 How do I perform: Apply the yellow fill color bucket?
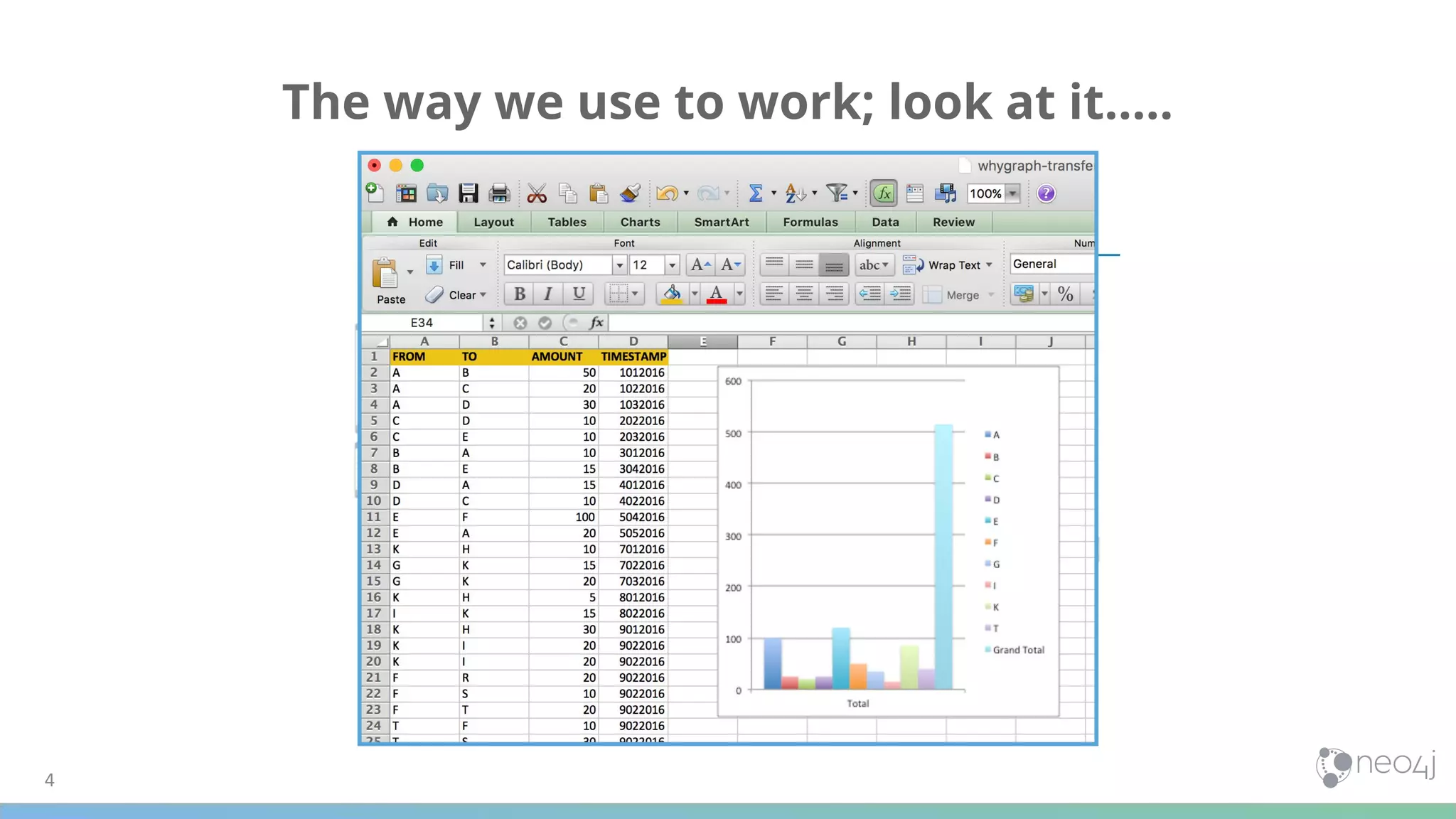pyautogui.click(x=672, y=294)
